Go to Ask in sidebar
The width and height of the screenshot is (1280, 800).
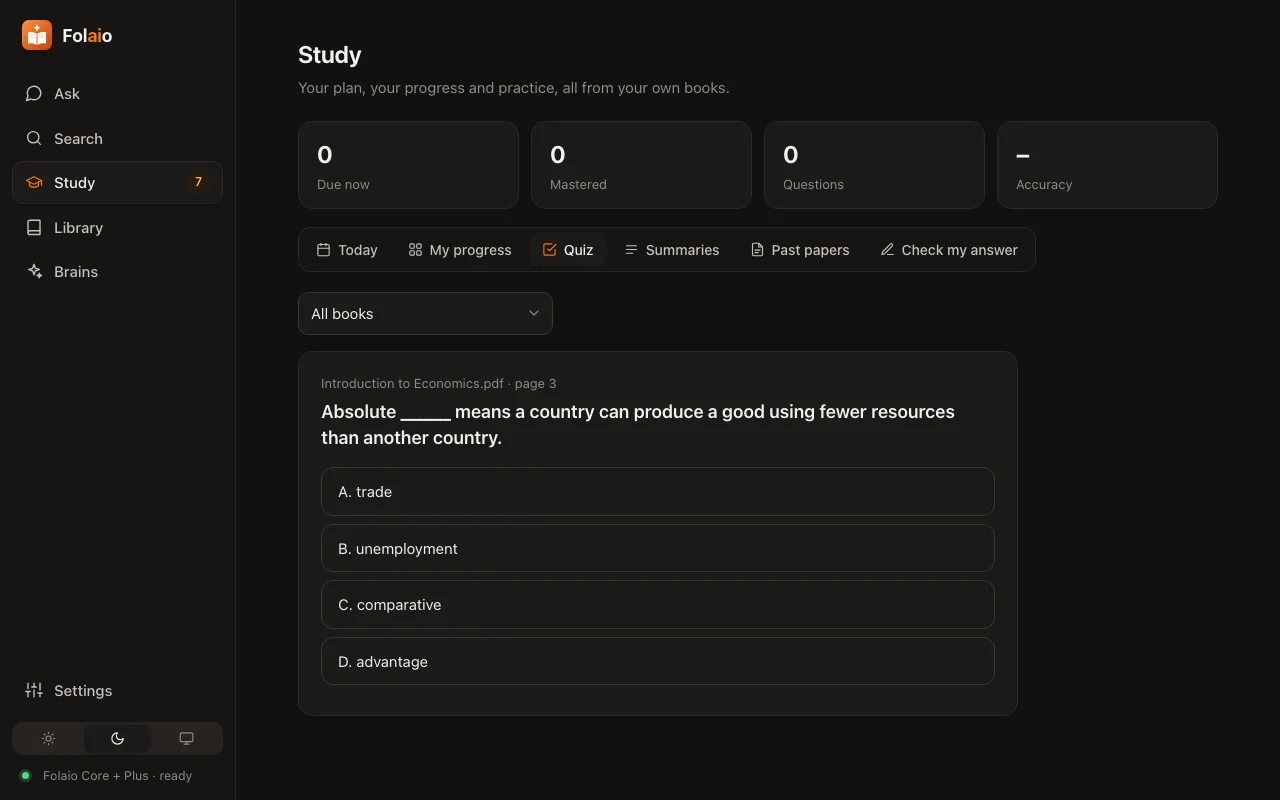(x=117, y=93)
